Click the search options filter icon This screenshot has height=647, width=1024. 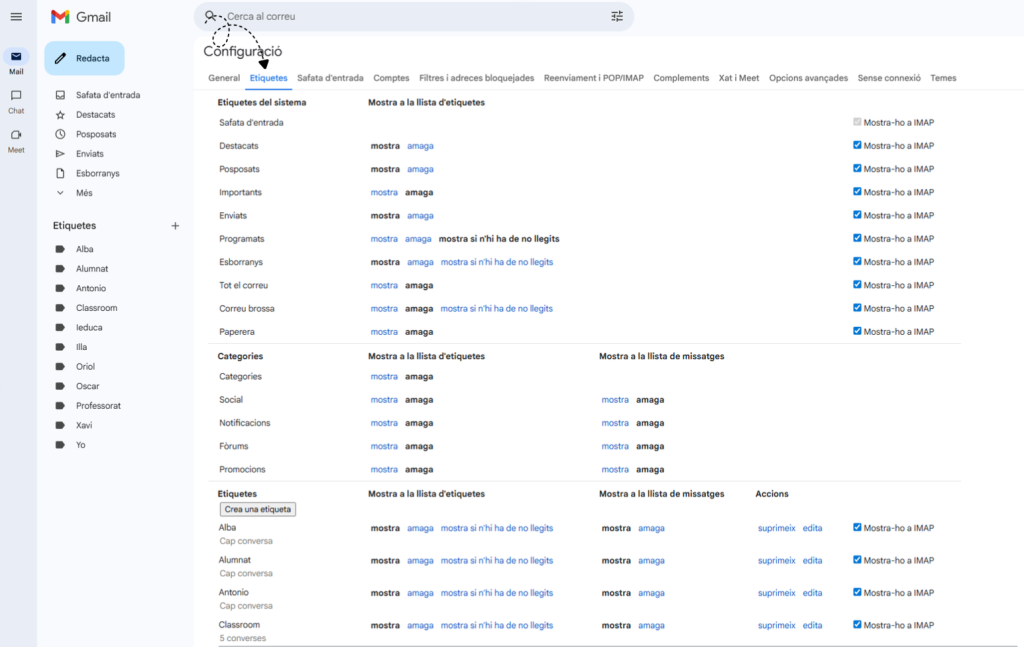point(617,16)
